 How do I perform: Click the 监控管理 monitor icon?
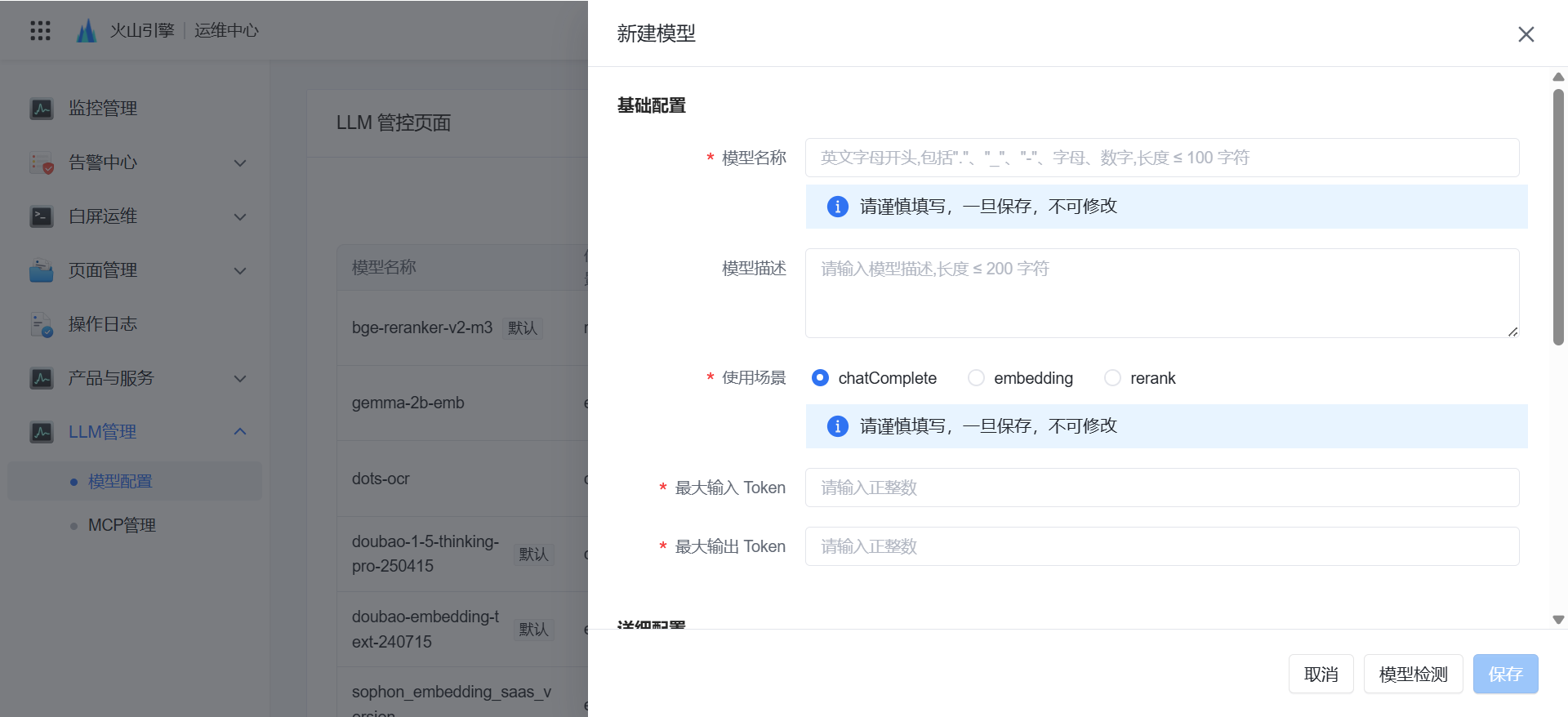pos(42,109)
